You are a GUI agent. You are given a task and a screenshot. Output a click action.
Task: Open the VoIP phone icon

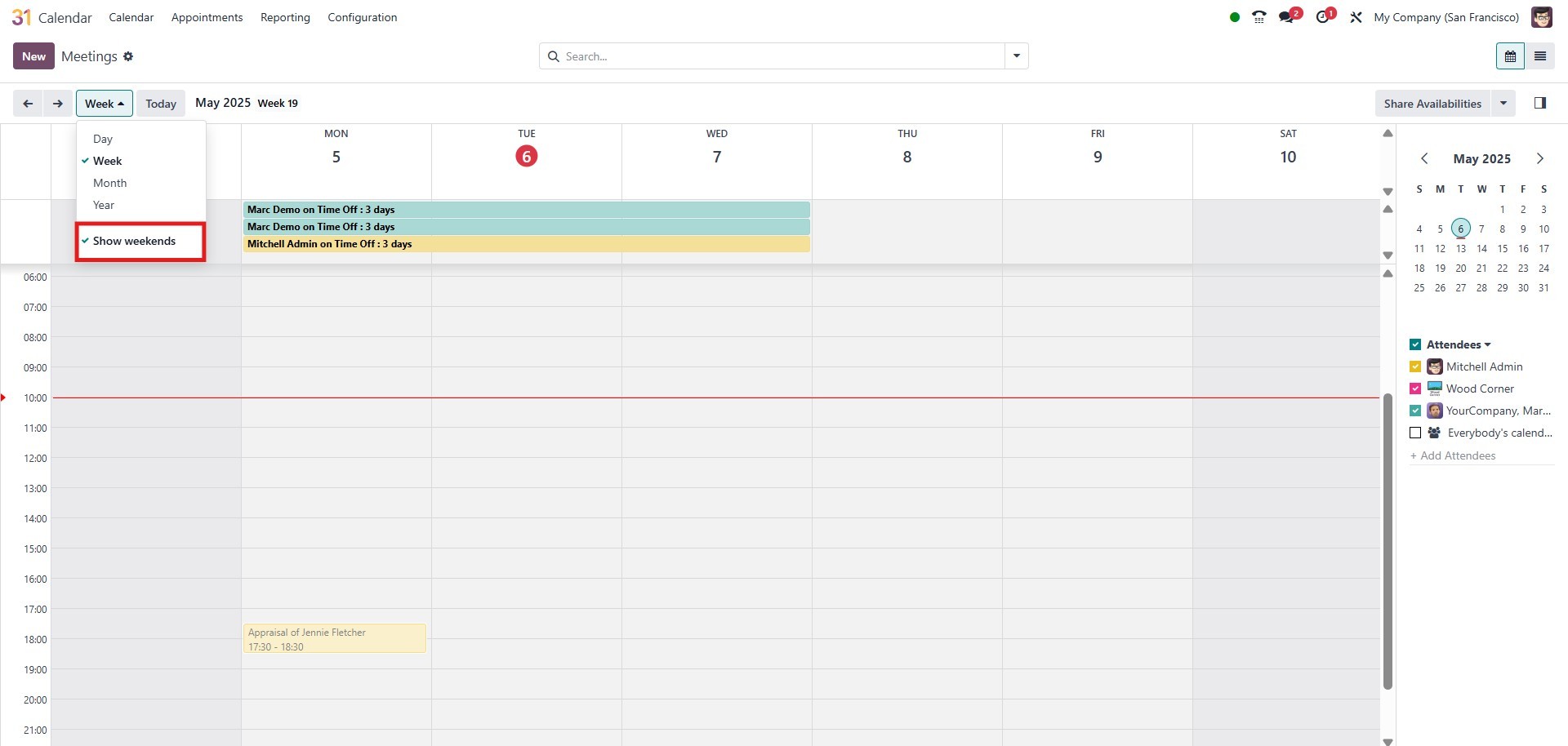click(x=1259, y=17)
